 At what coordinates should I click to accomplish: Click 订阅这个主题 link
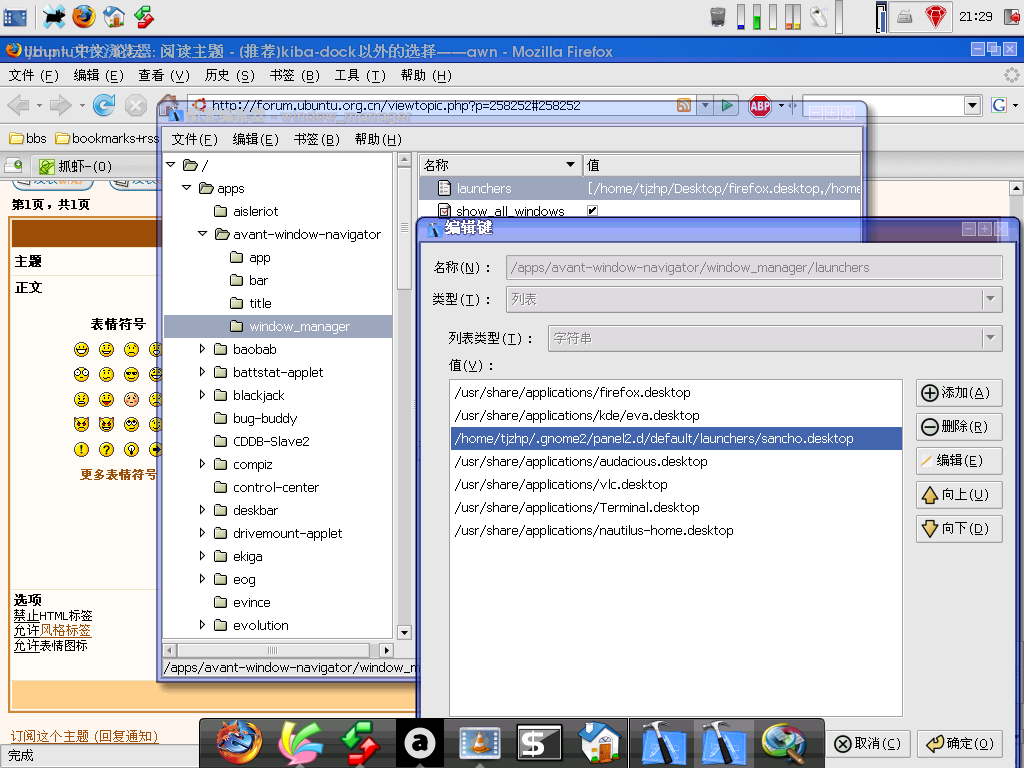pos(84,736)
